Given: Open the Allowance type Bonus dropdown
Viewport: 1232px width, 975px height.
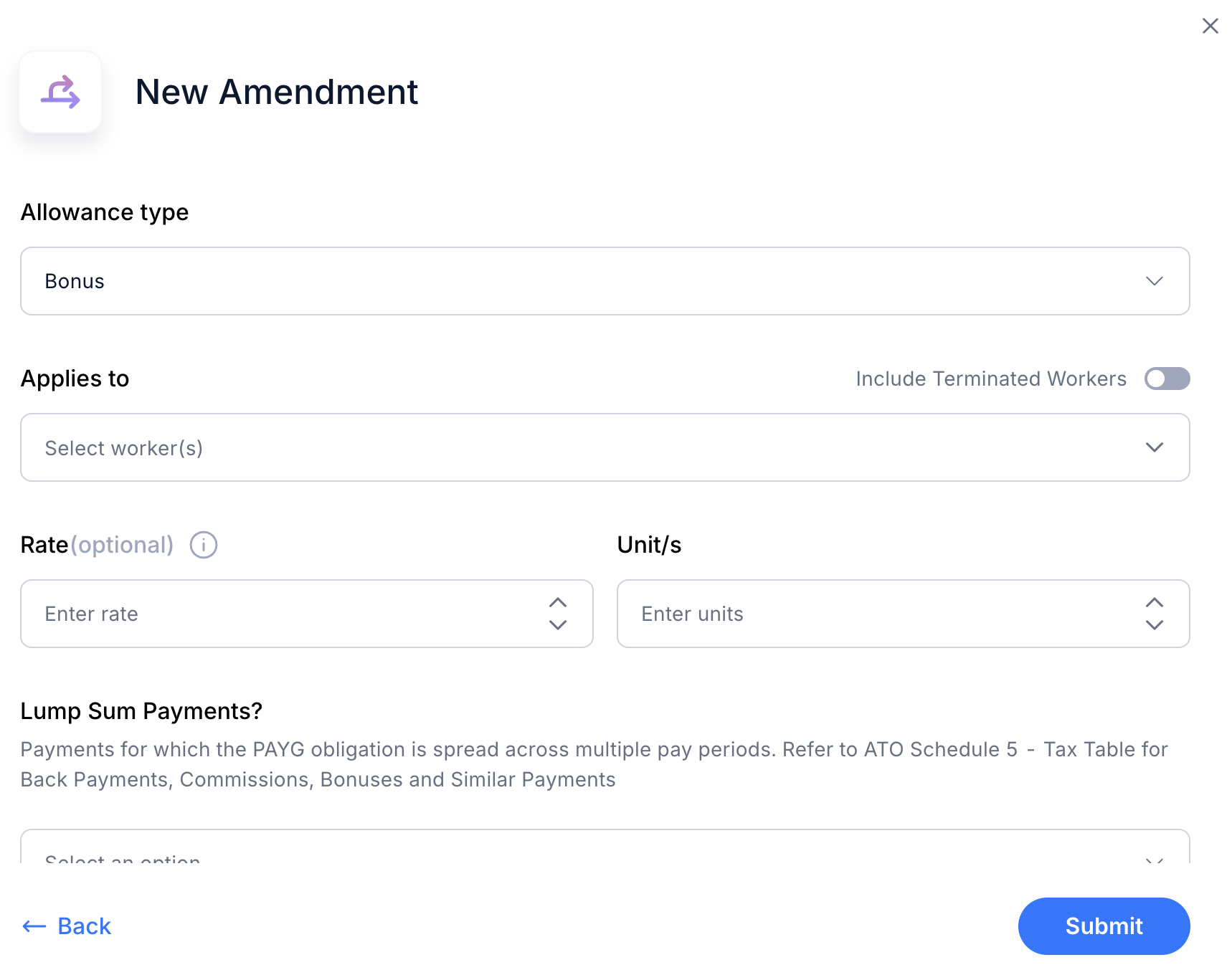Looking at the screenshot, I should pyautogui.click(x=605, y=281).
